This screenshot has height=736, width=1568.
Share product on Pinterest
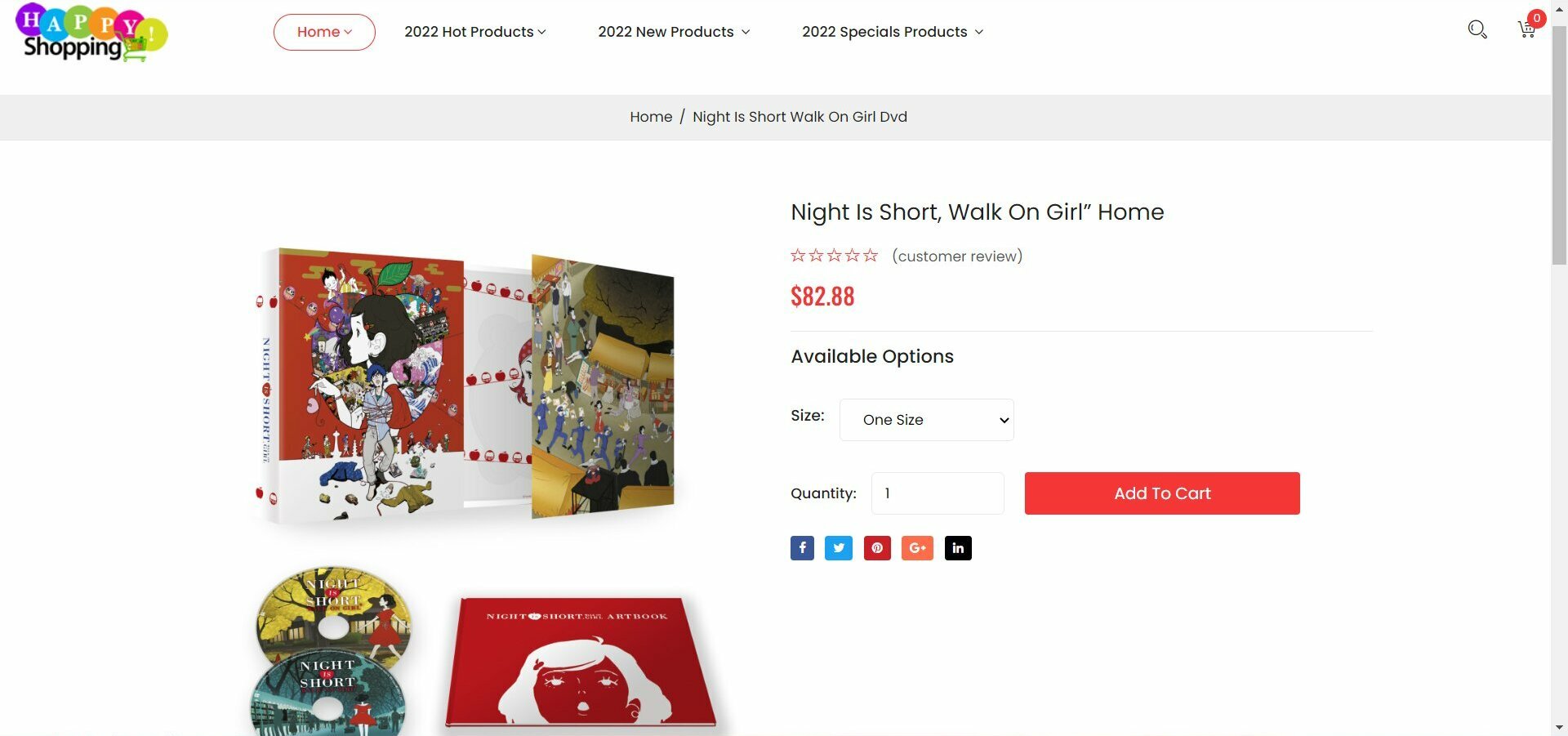[877, 548]
